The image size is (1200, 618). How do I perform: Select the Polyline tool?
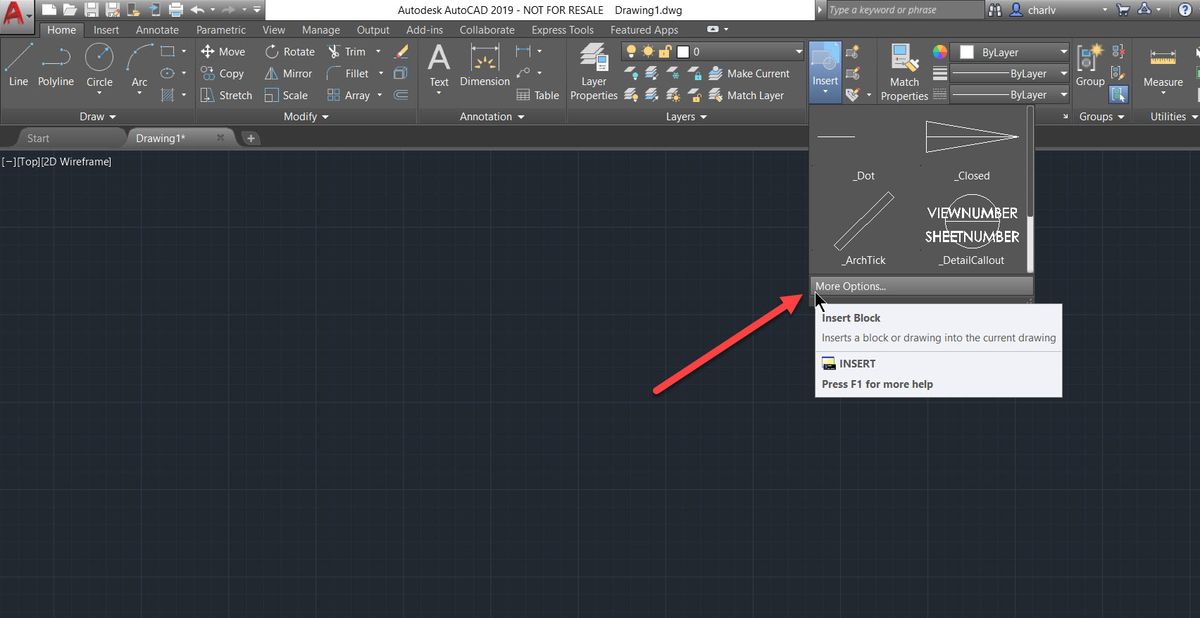[56, 66]
